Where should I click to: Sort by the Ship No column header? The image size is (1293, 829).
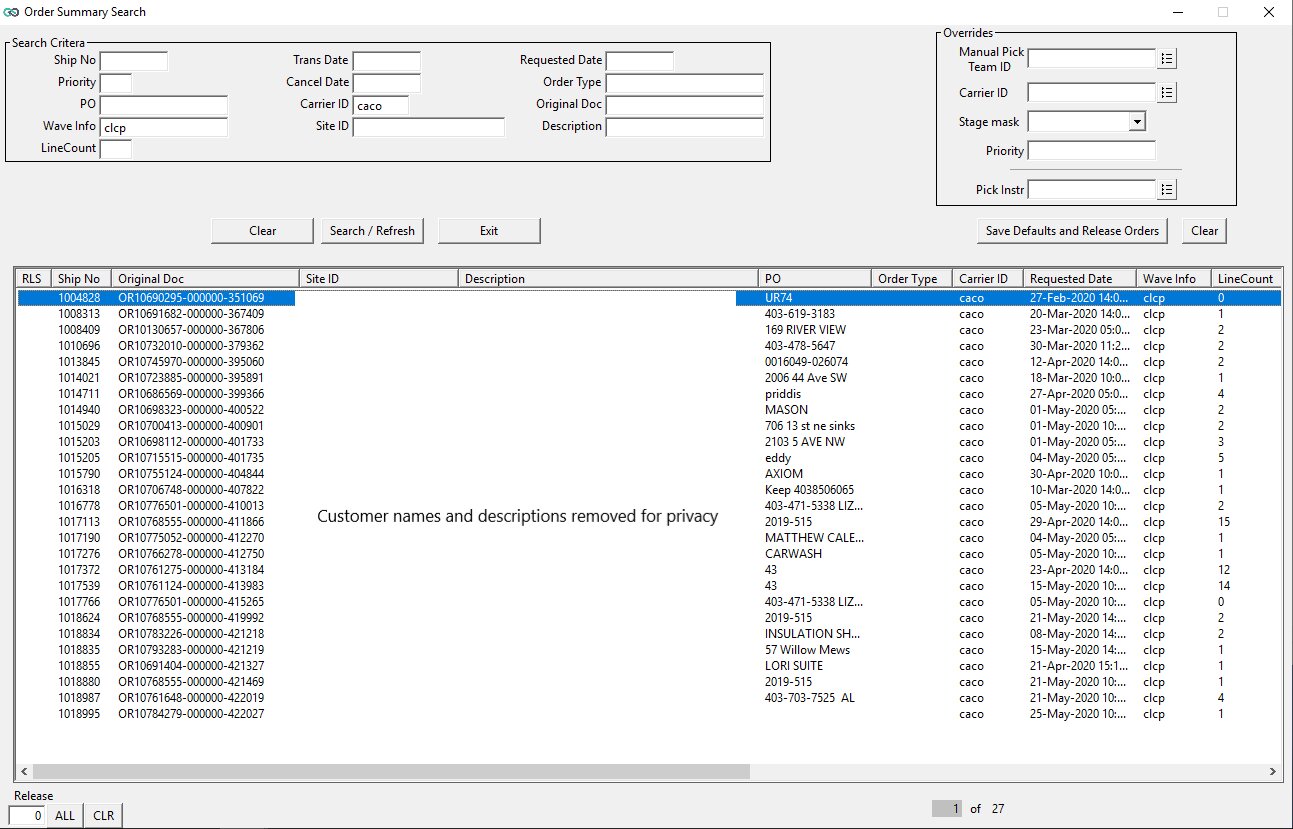pos(80,279)
